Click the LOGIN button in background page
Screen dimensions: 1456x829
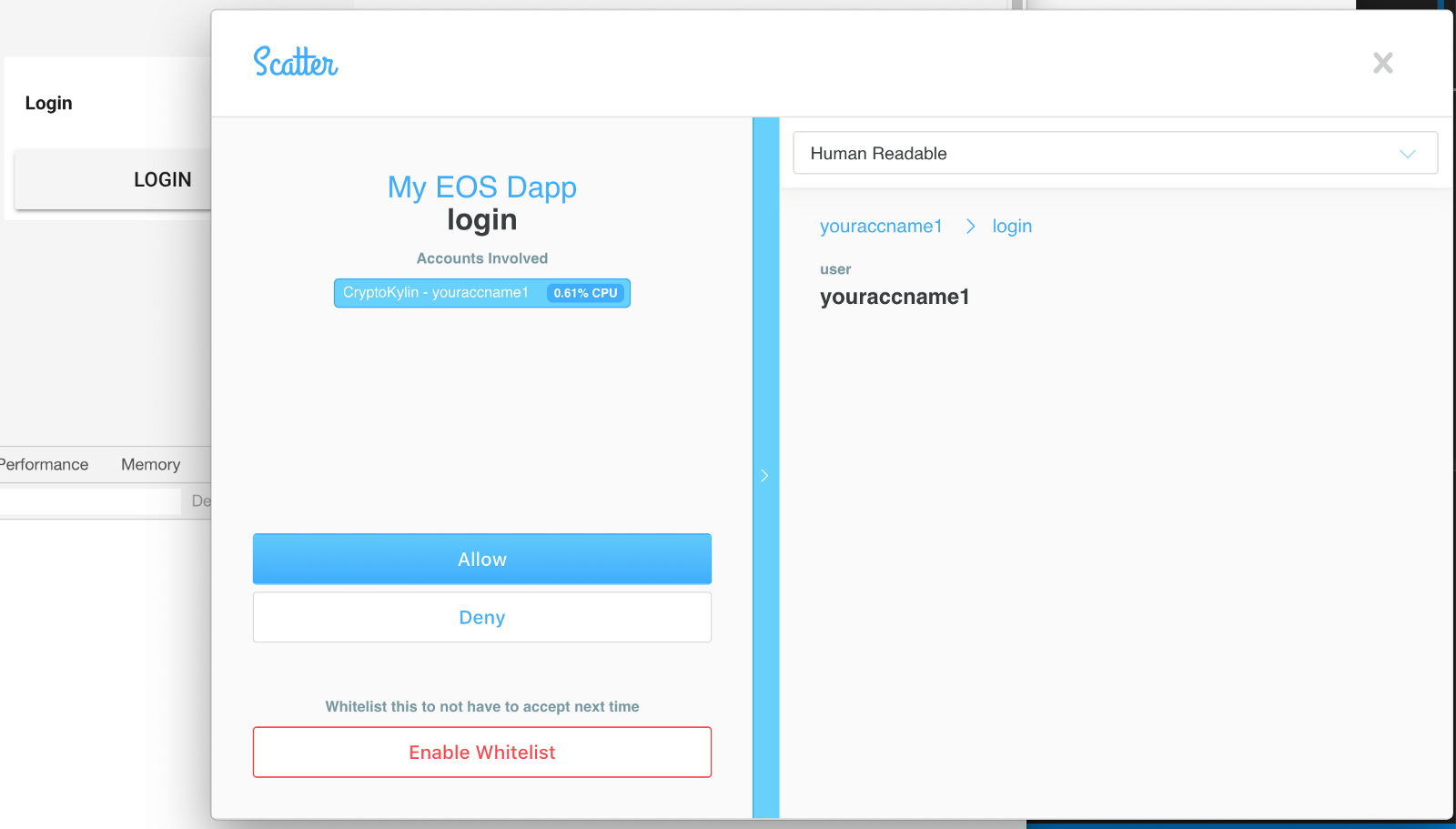114,180
